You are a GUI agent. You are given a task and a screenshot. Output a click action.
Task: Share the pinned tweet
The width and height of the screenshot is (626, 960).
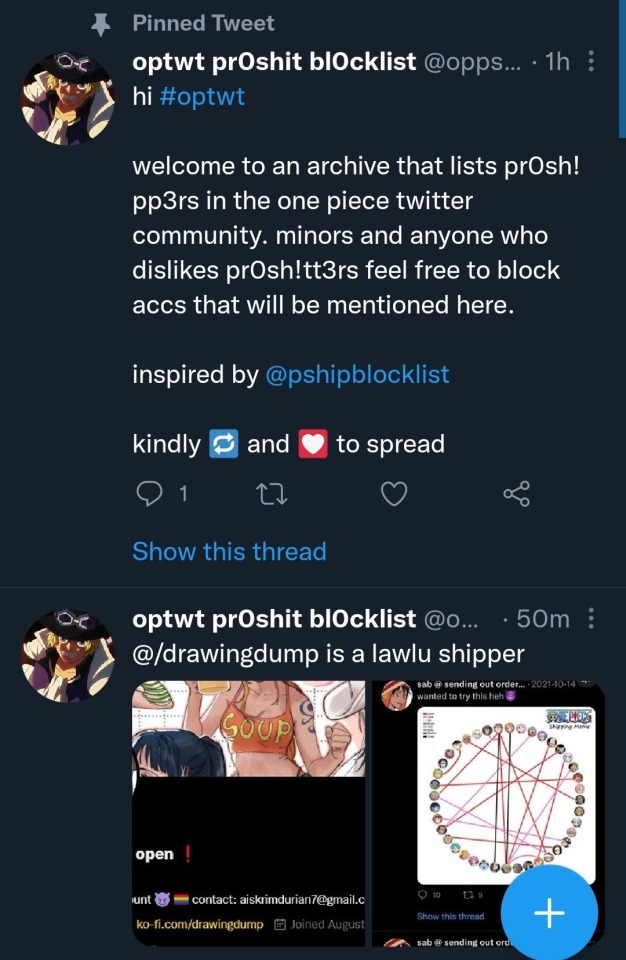point(516,493)
